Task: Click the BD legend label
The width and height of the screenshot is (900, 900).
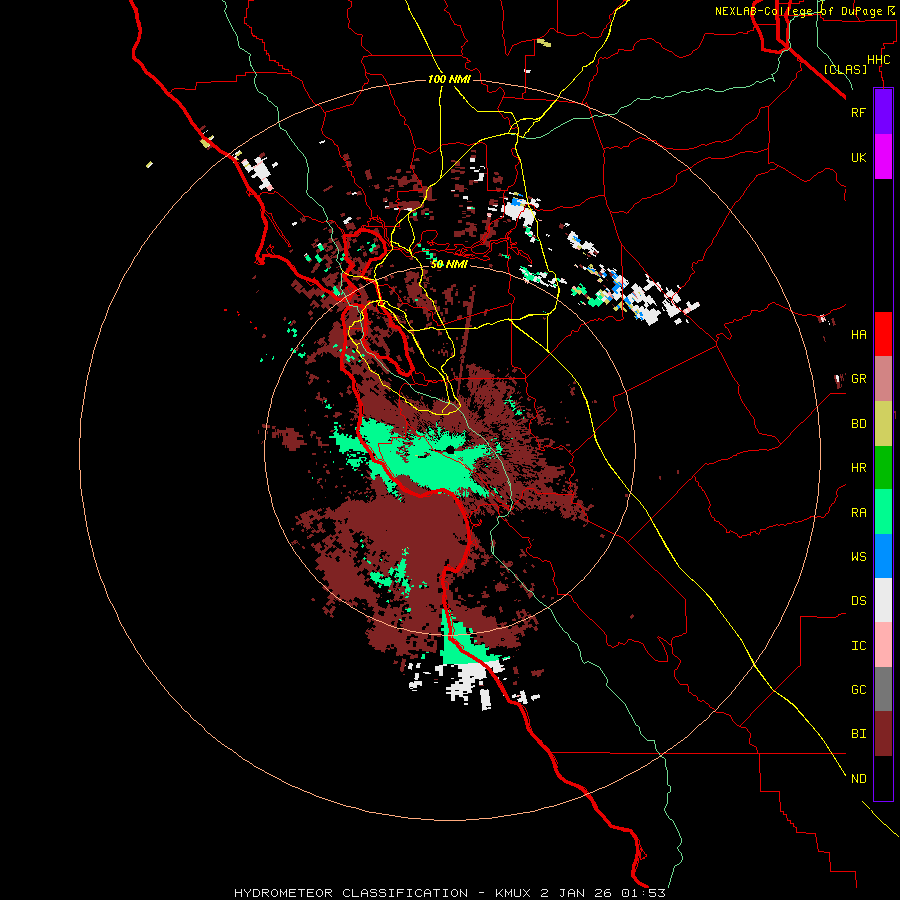Action: (x=859, y=424)
